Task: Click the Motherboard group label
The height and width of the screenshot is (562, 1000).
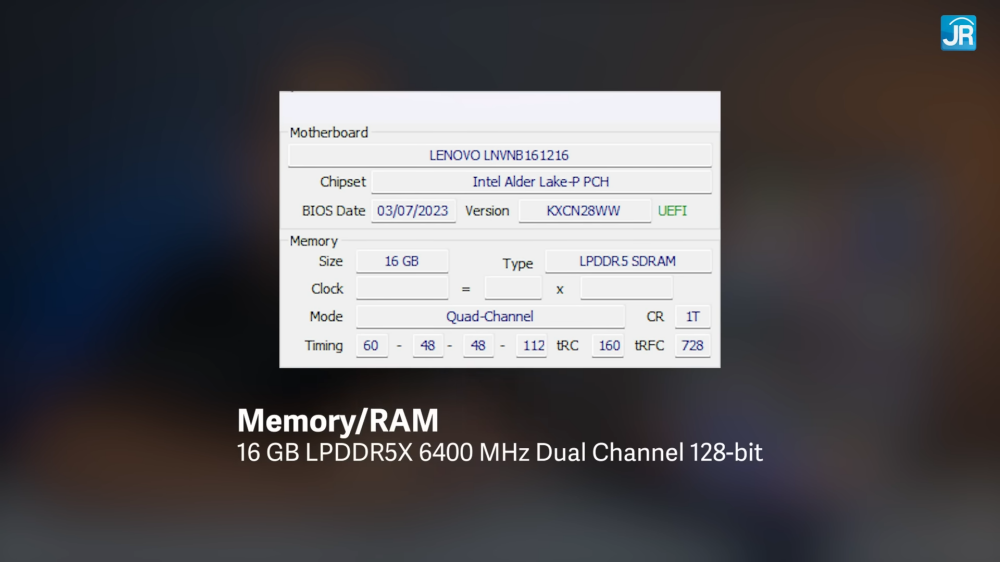Action: point(329,133)
